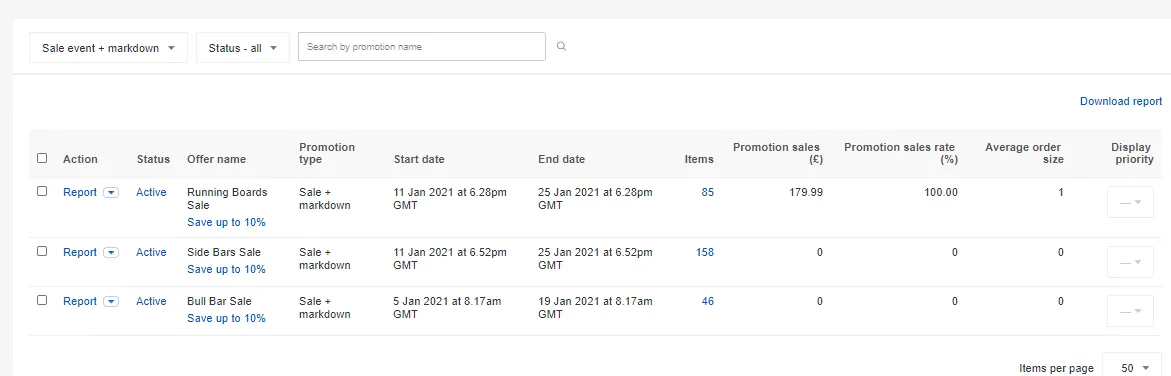This screenshot has width=1171, height=376.
Task: Click Active status of Side Bars Sale
Action: (151, 253)
